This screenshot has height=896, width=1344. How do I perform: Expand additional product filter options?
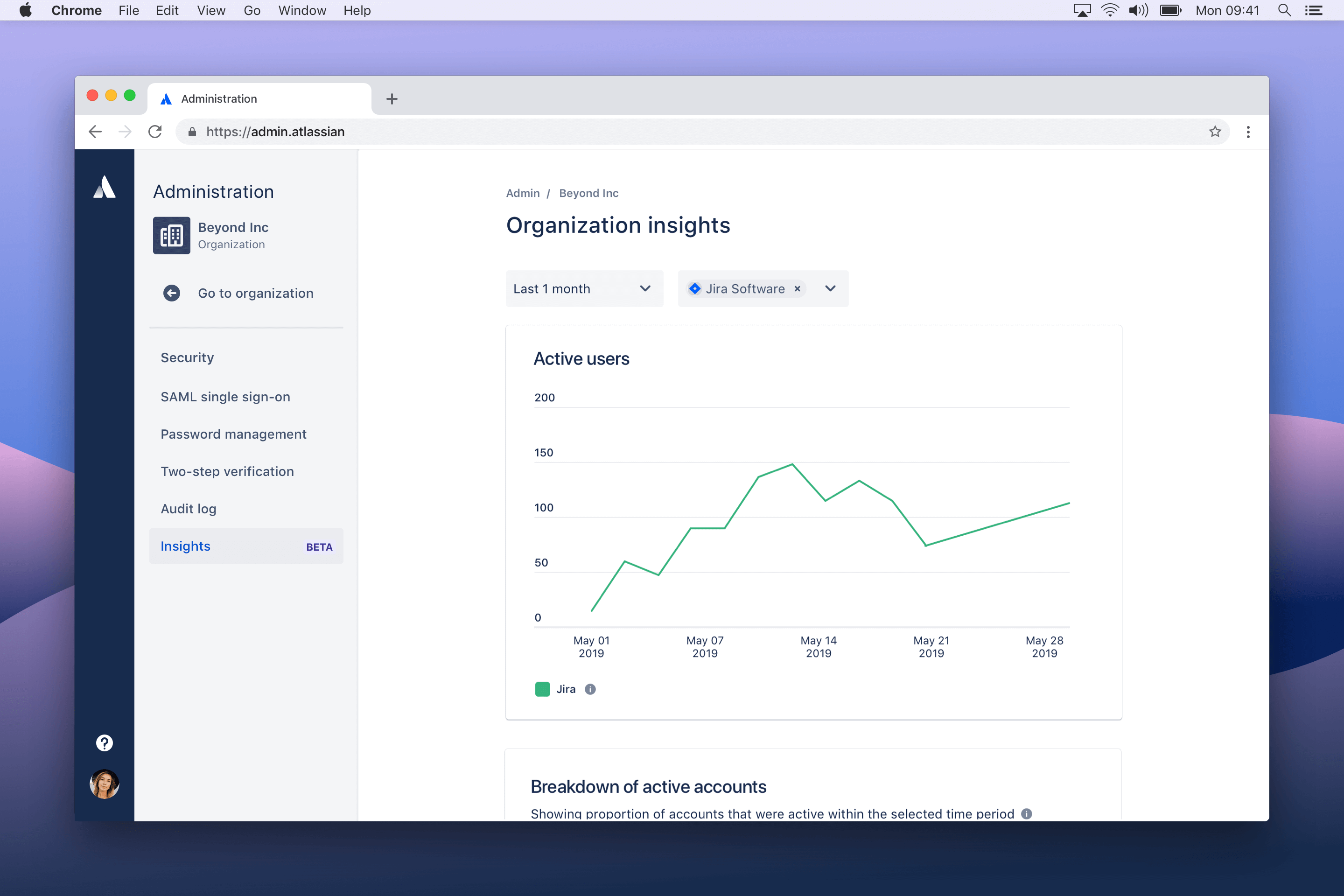tap(831, 289)
